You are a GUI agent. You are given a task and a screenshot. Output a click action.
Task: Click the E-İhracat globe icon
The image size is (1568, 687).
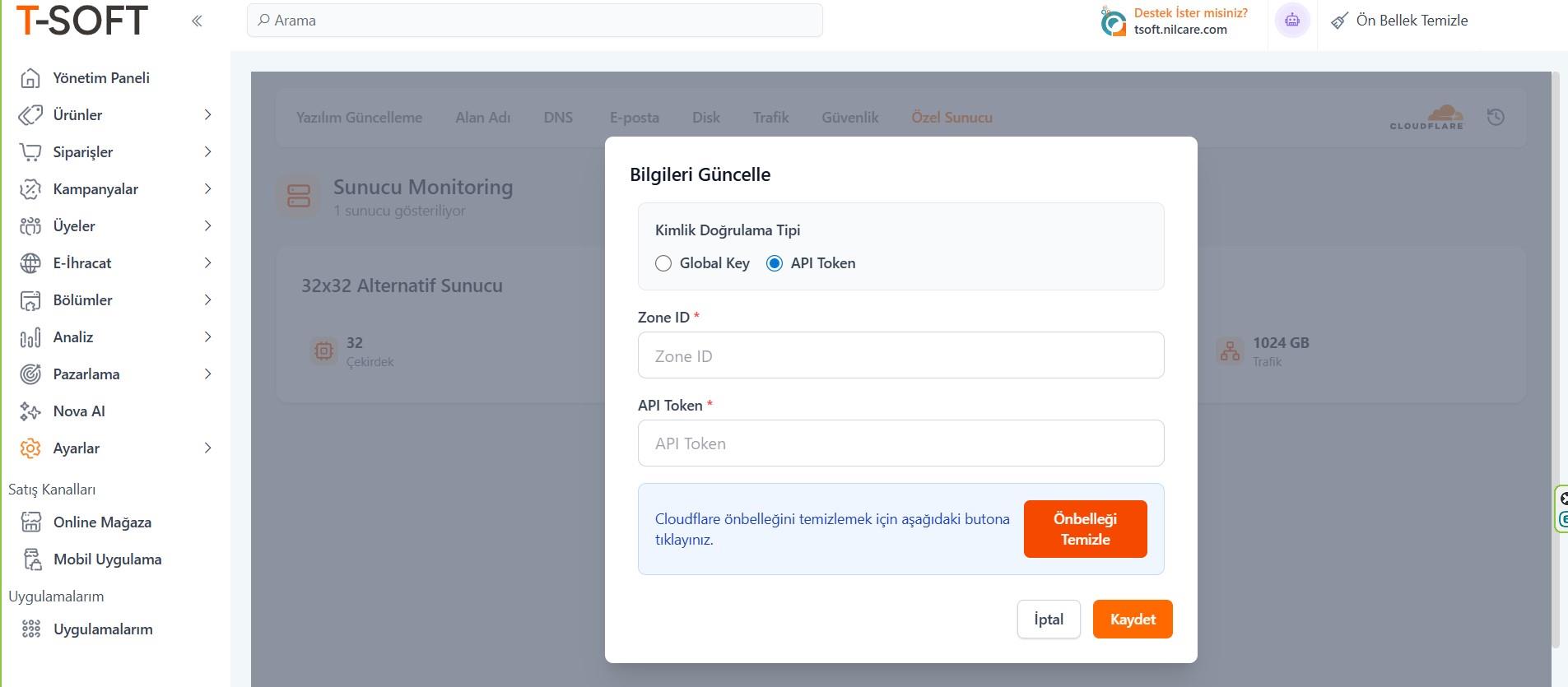(30, 263)
